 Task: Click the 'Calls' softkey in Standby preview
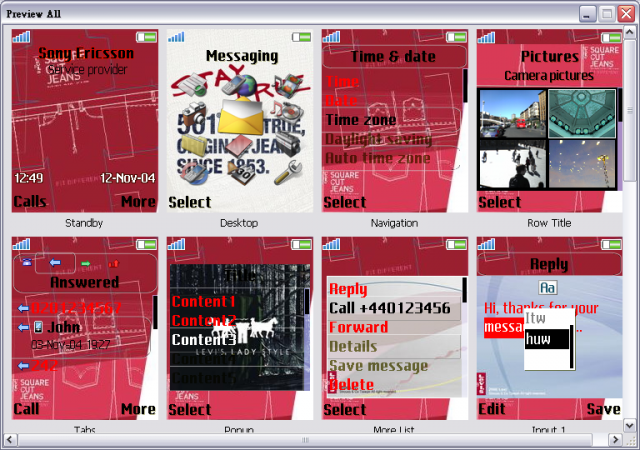click(30, 202)
